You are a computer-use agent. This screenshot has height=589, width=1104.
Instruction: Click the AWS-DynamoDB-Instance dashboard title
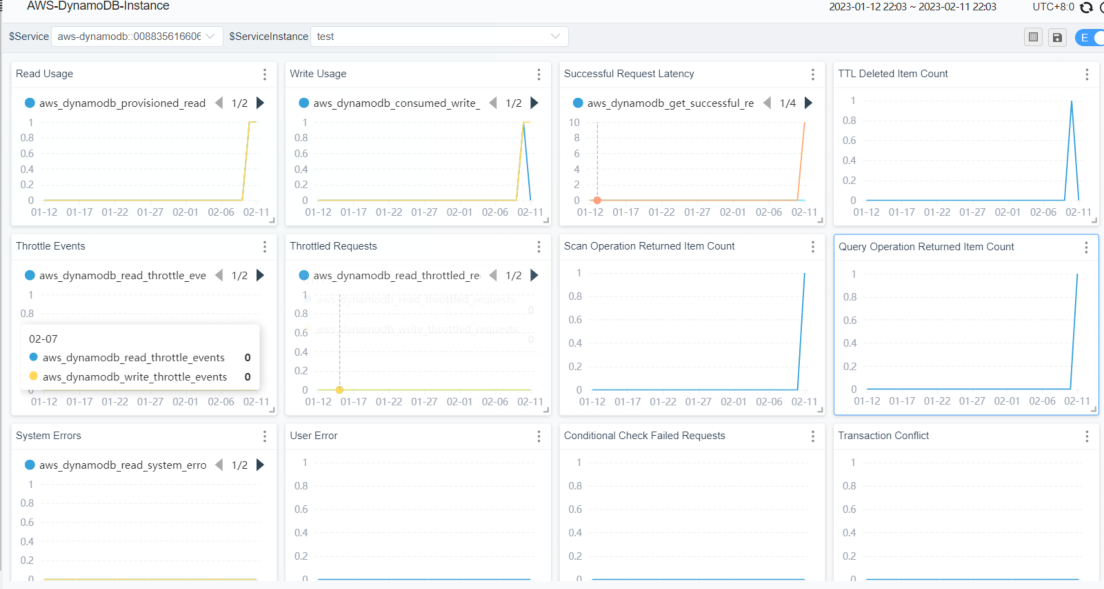(x=98, y=6)
